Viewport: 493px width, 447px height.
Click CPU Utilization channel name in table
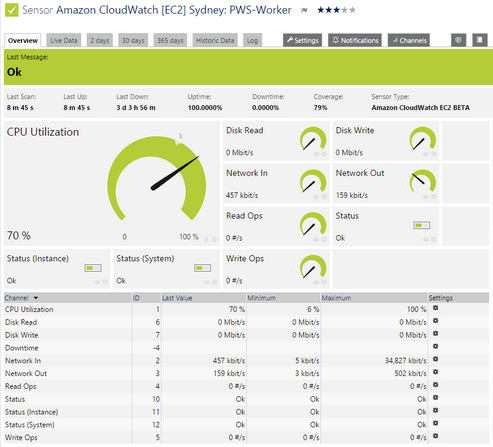[29, 309]
